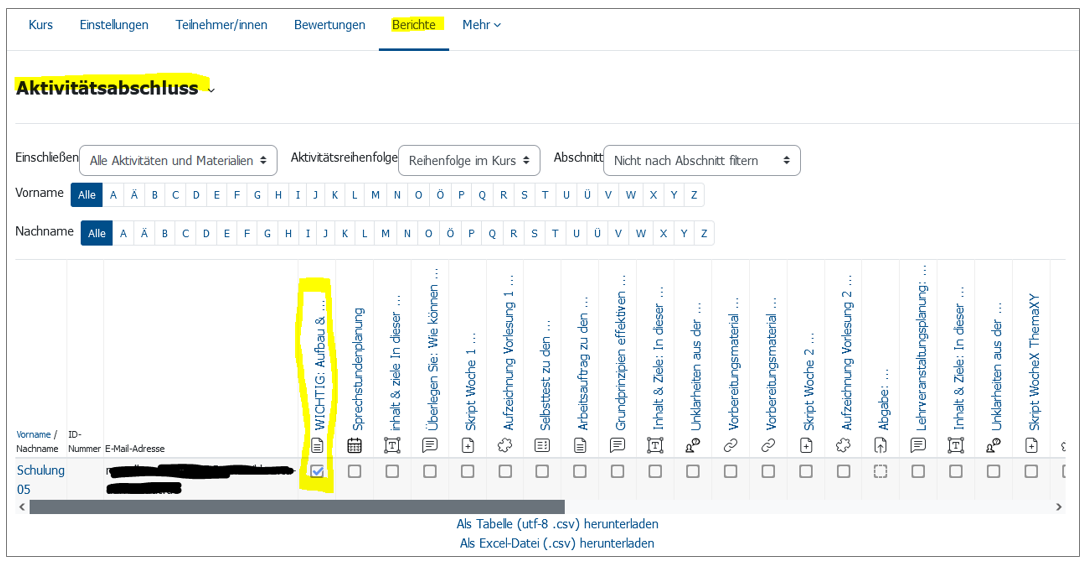Toggle Aufzeichnung Vorlesung 1 completion checkbox

505,471
